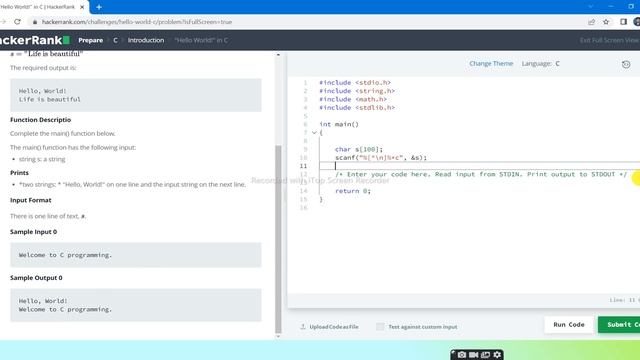
Task: Click scroll-down arrow of the problem panel
Action: pos(278,336)
